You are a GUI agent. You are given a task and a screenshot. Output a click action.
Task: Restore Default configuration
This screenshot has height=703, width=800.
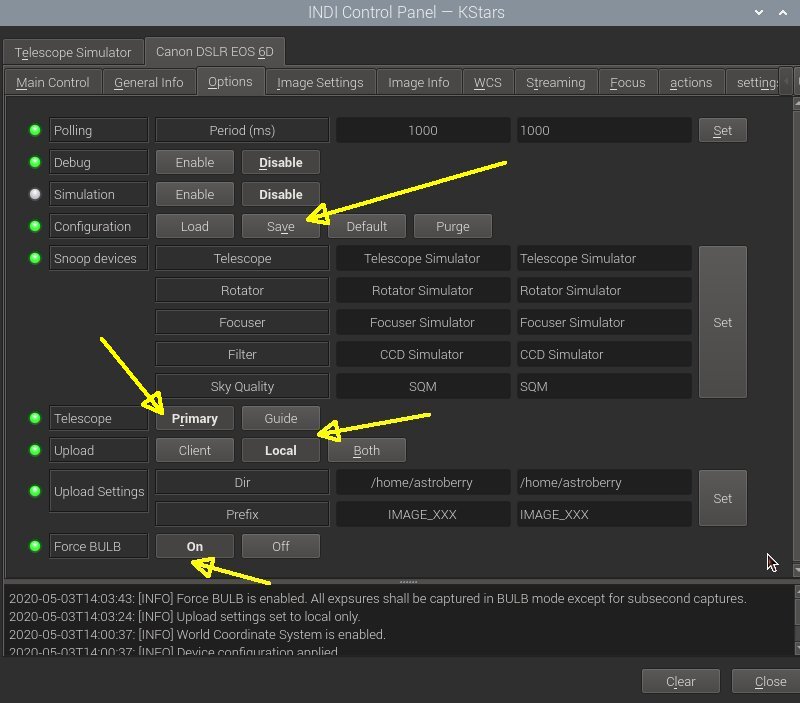[x=367, y=227]
